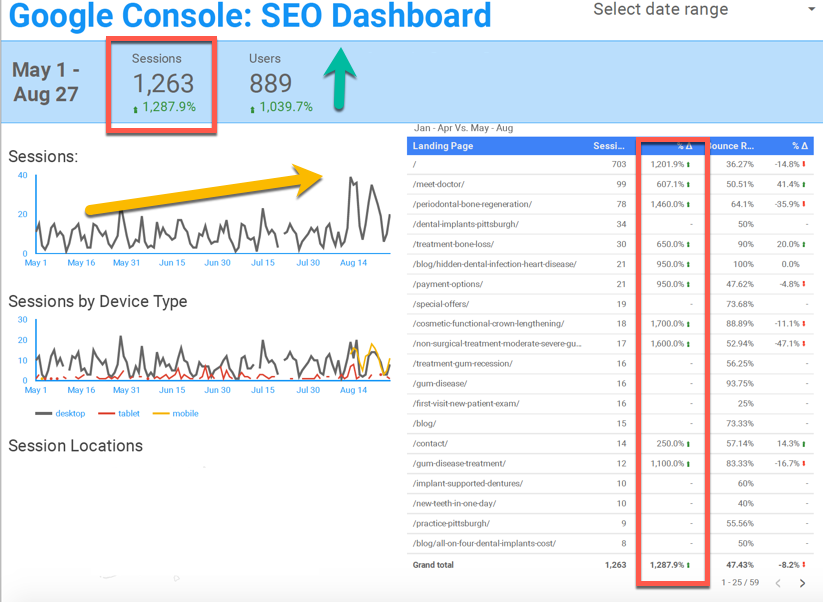The width and height of the screenshot is (823, 602).
Task: Select the /new-teeth-in-one-day/ landing page
Action: point(454,503)
